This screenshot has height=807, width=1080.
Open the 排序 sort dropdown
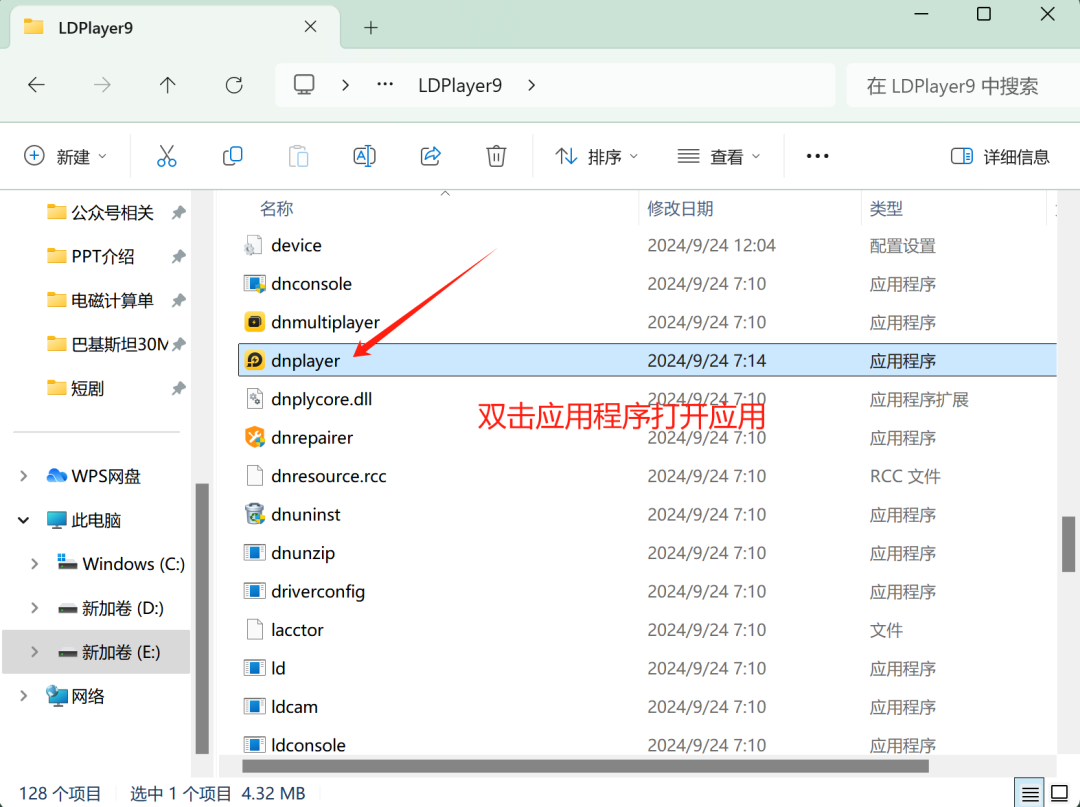tap(596, 156)
